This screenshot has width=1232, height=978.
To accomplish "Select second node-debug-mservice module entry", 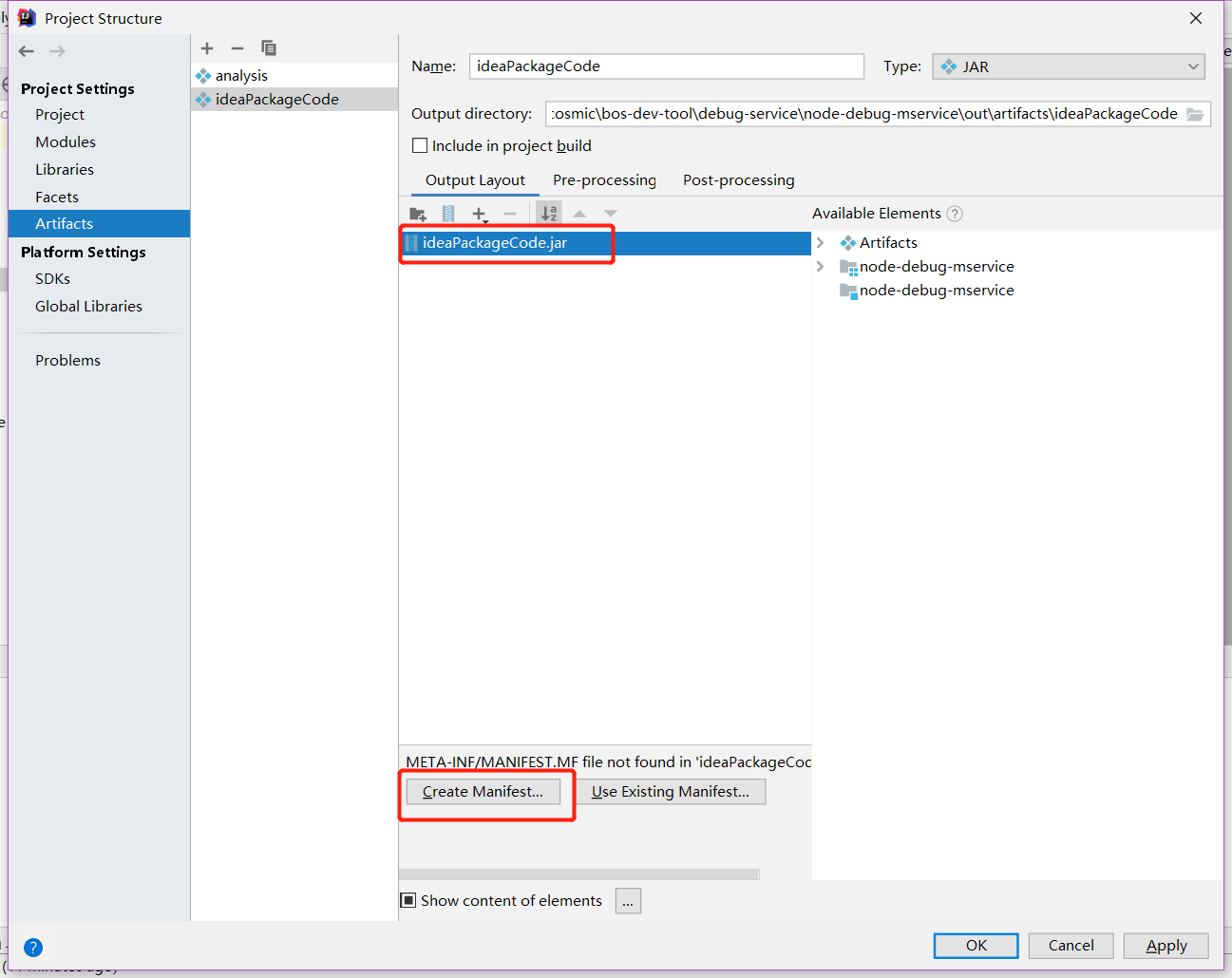I will [937, 291].
